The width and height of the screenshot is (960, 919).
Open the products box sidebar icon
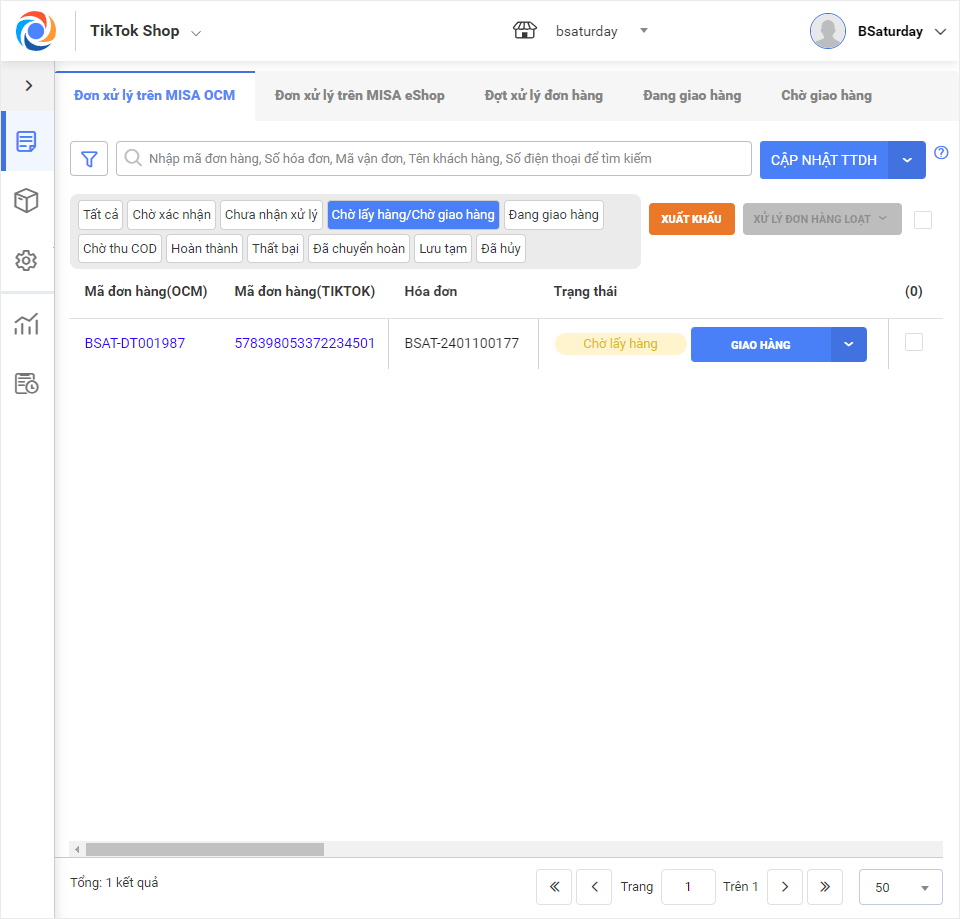tap(26, 200)
